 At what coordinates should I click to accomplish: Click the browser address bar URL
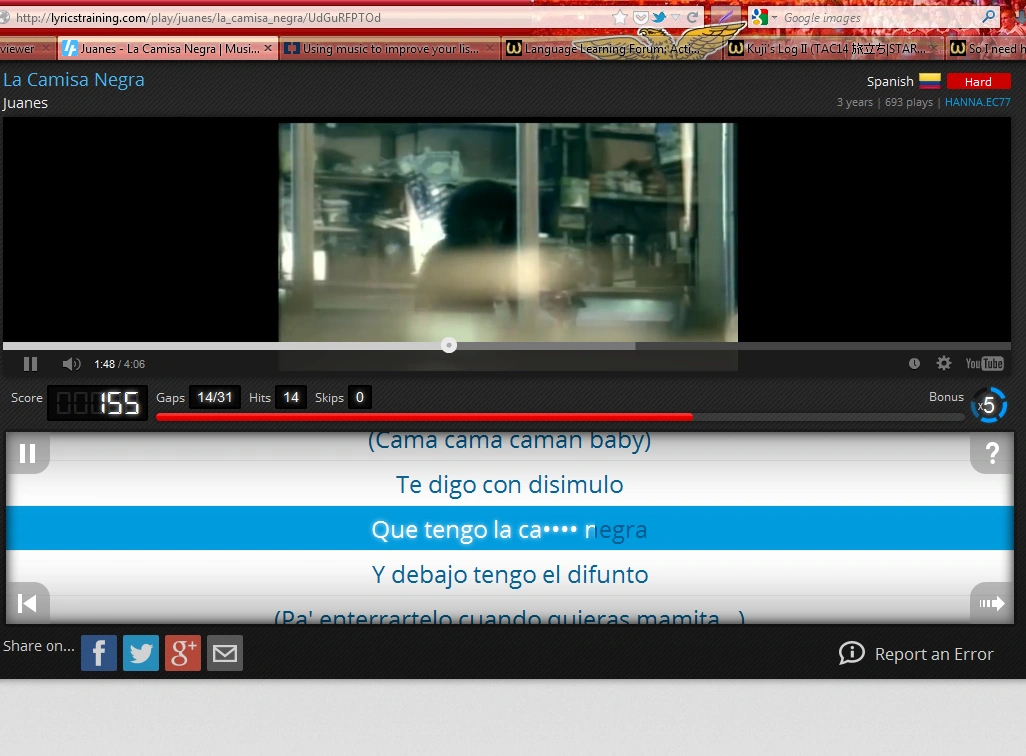(x=198, y=18)
